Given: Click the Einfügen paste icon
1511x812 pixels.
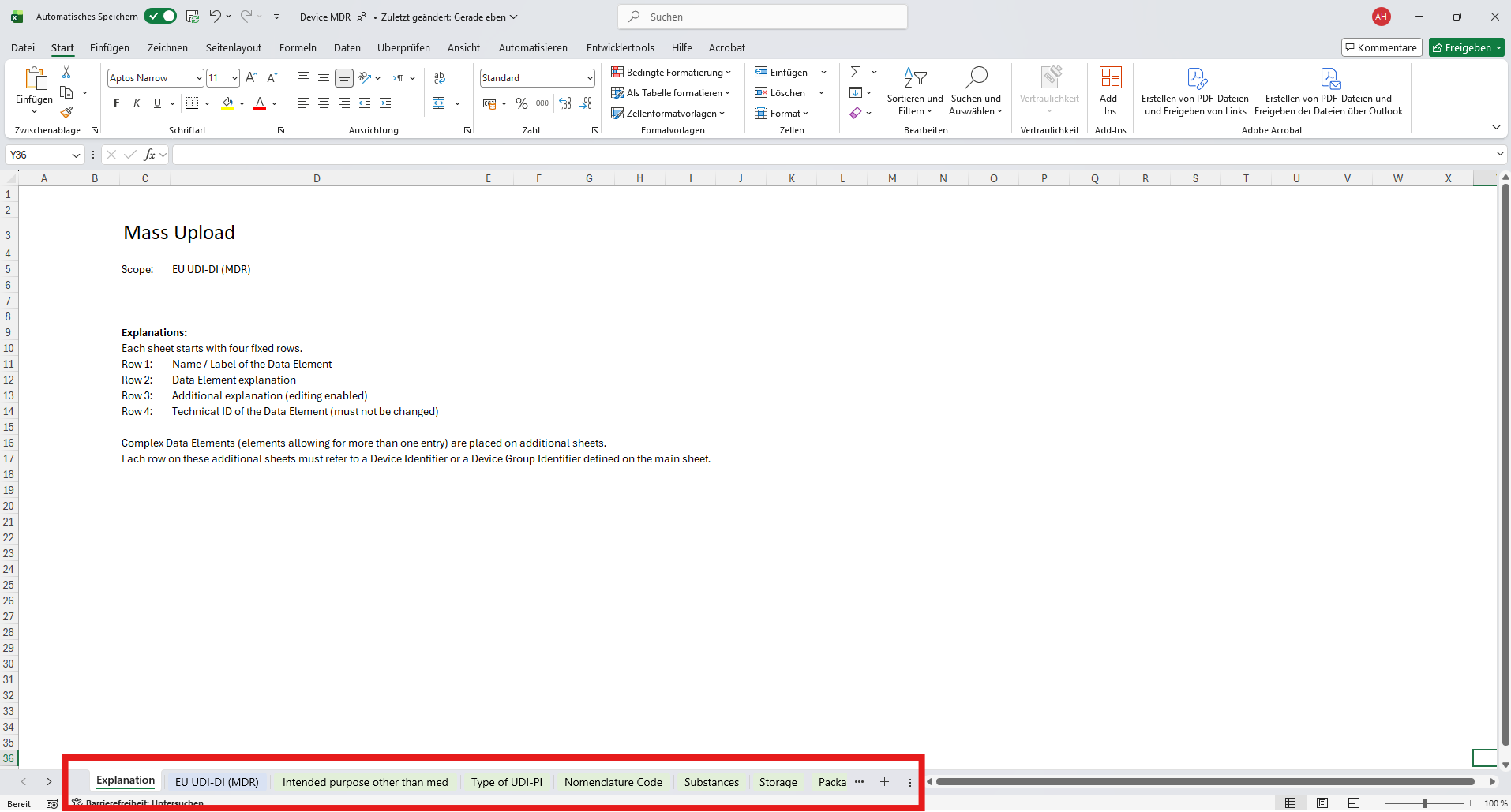Looking at the screenshot, I should (x=35, y=78).
